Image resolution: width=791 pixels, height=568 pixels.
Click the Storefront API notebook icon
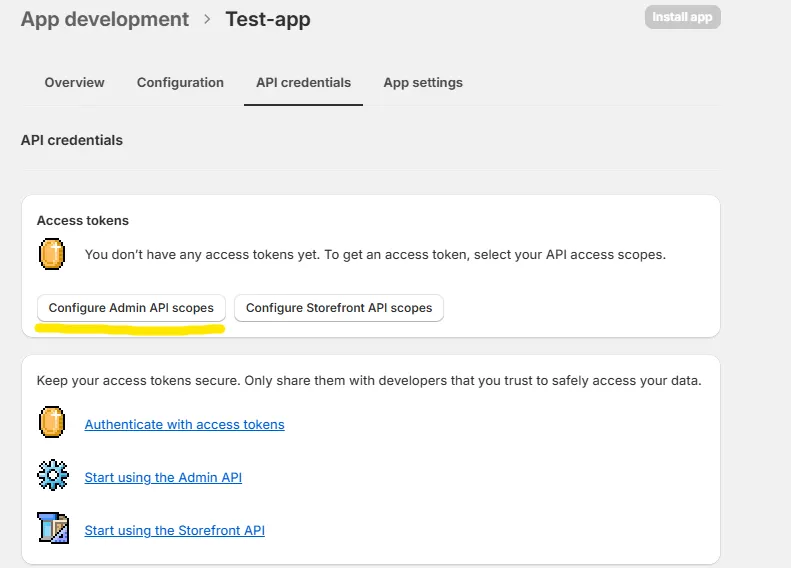pos(52,527)
